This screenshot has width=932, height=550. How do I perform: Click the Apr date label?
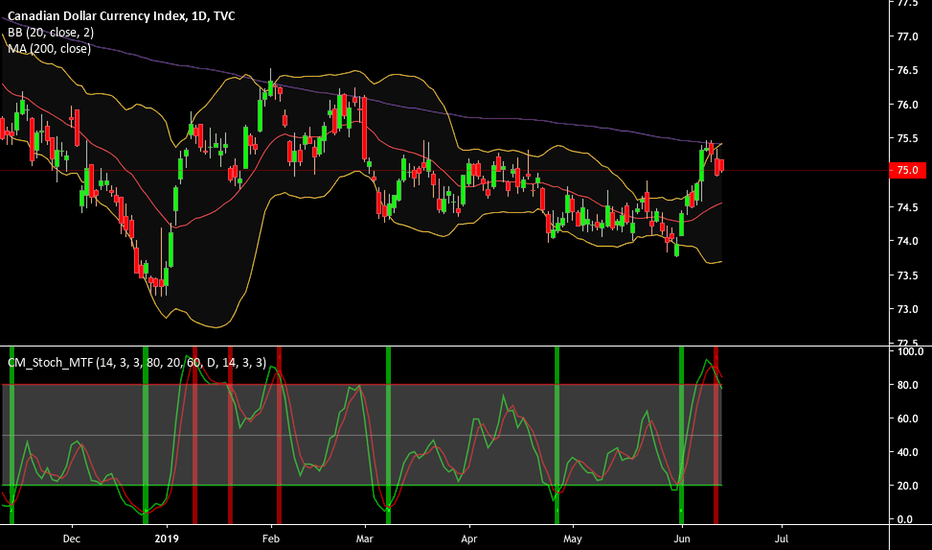[469, 539]
